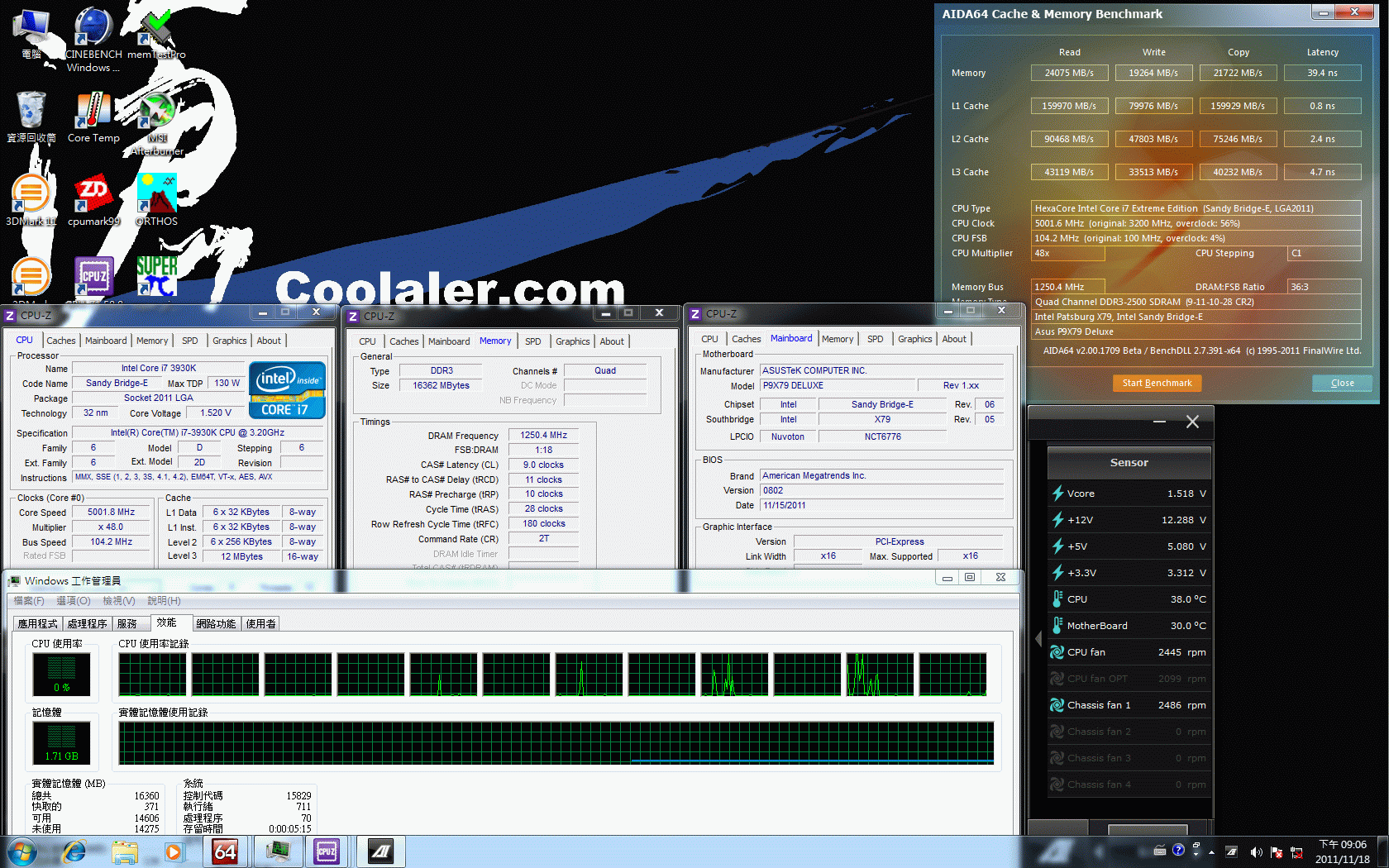Open Windows Explorer folder taskbar icon
Viewport: 1389px width, 868px height.
point(125,851)
